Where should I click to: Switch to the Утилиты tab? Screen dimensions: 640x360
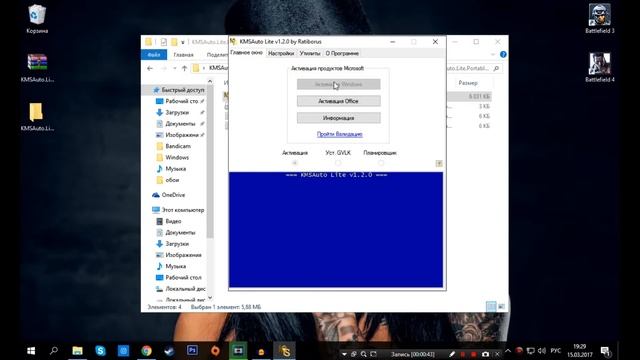310,53
